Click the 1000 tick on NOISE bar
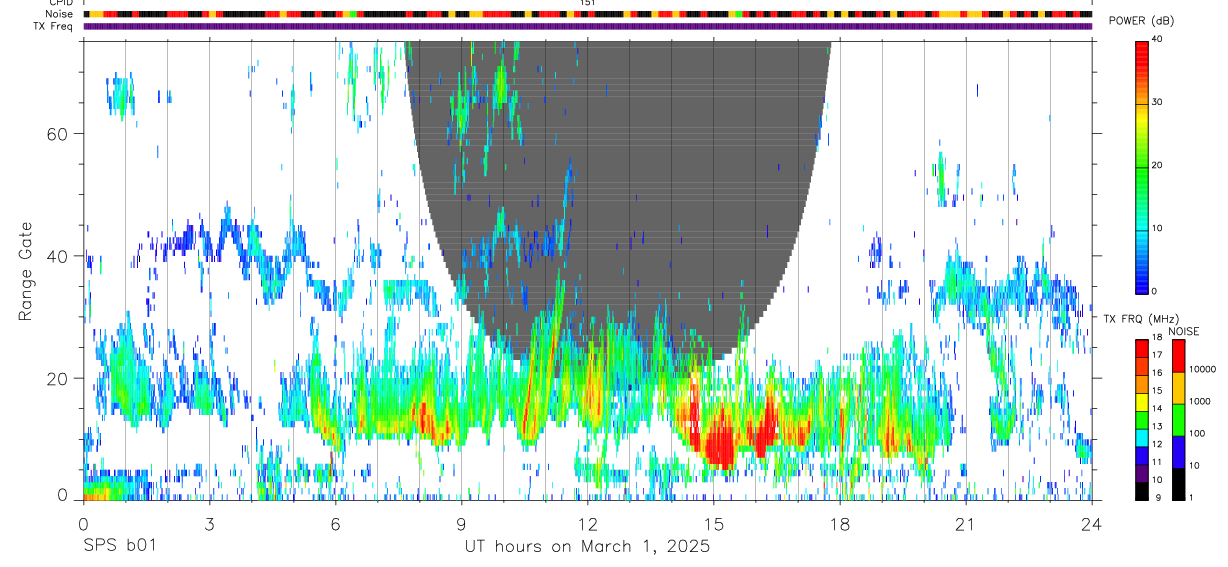This screenshot has height=567, width=1228. [1200, 400]
